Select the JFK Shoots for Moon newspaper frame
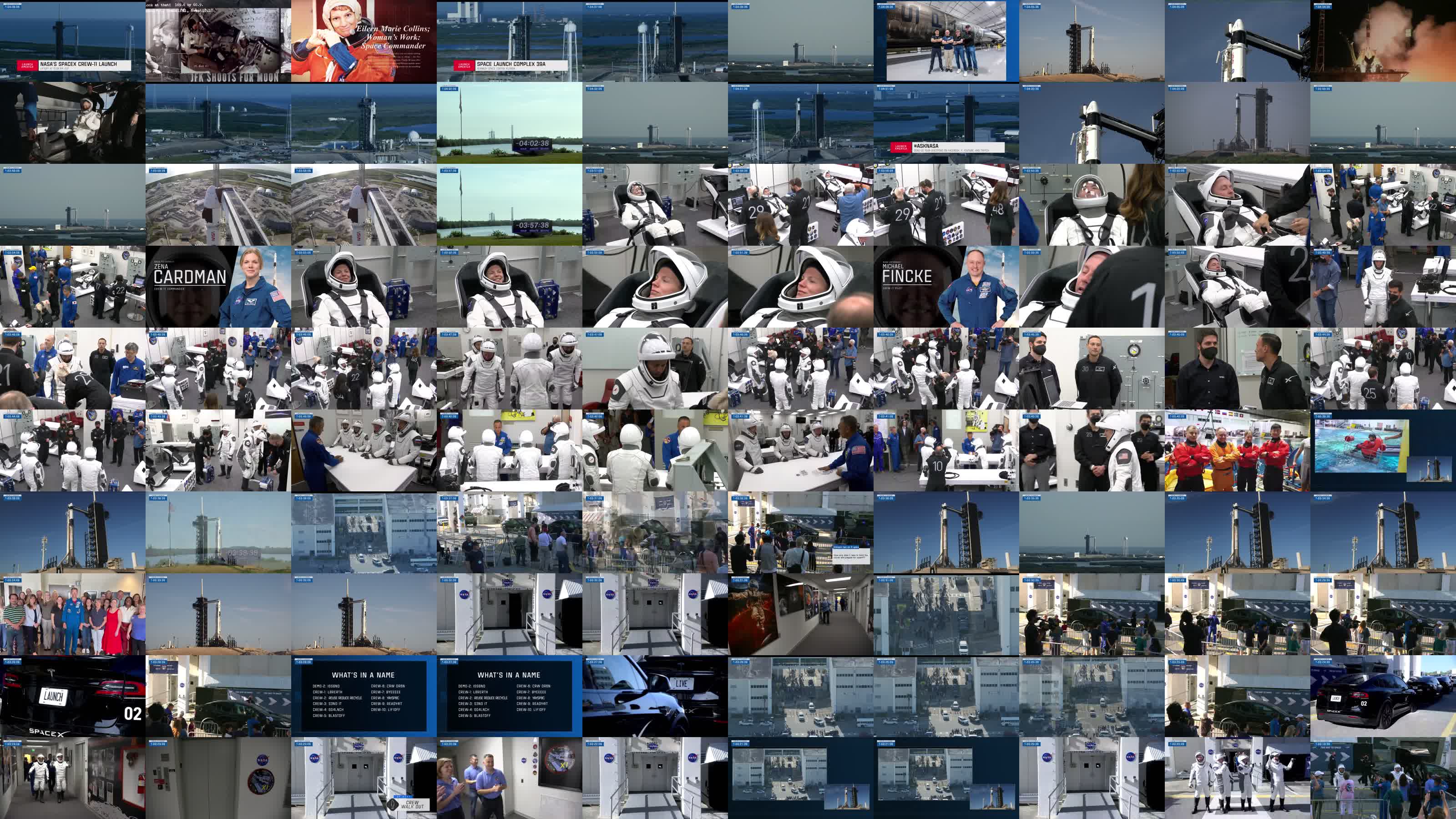 (218, 40)
